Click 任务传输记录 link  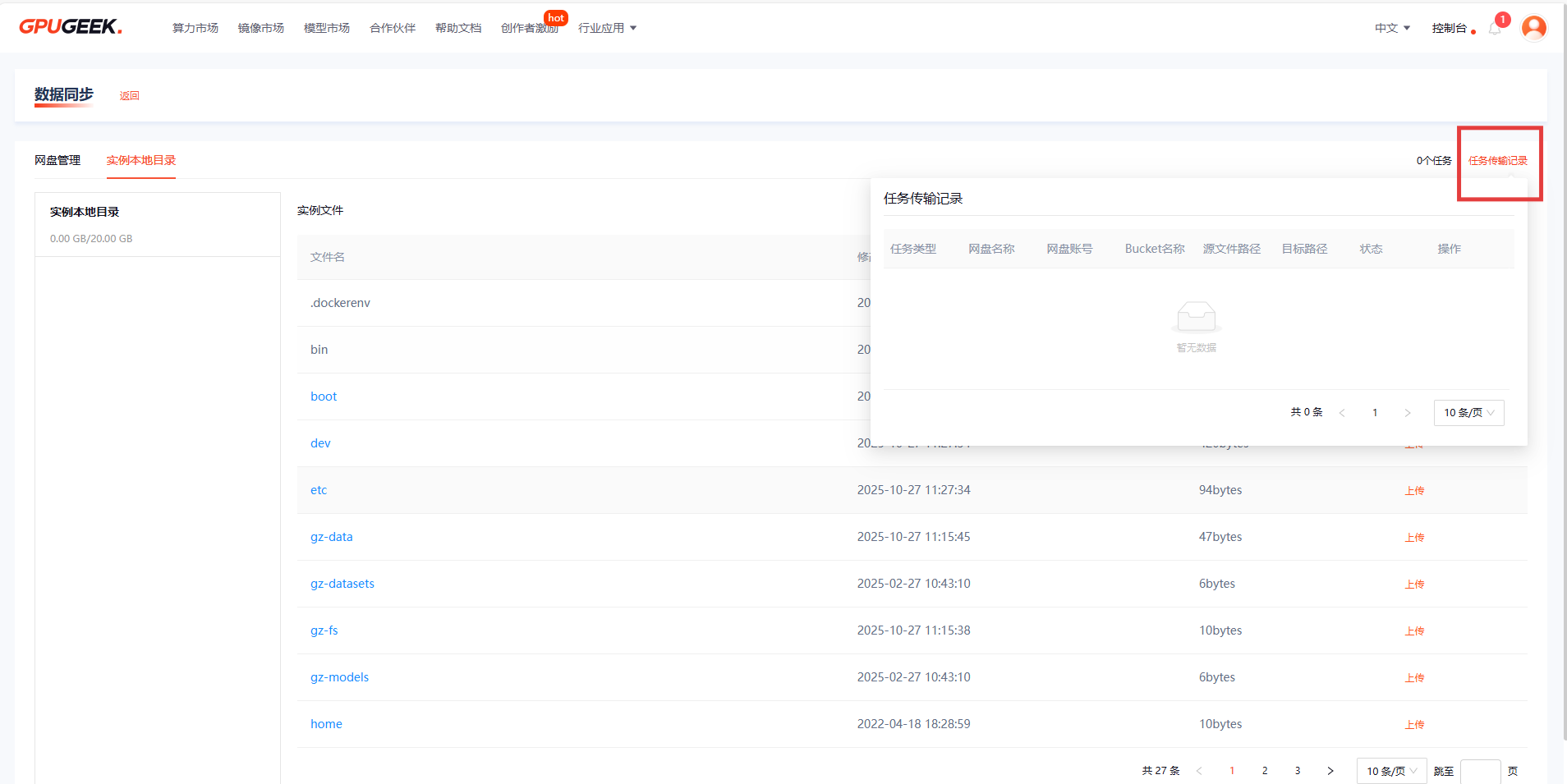(1498, 161)
